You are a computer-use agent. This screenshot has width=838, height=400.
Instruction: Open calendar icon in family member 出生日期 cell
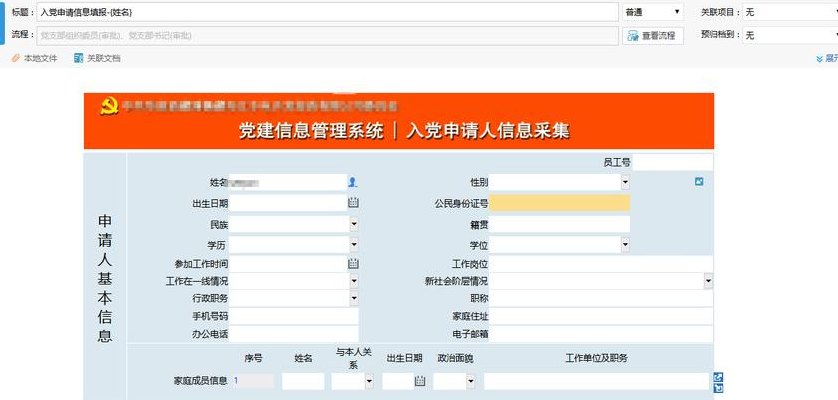pyautogui.click(x=420, y=381)
